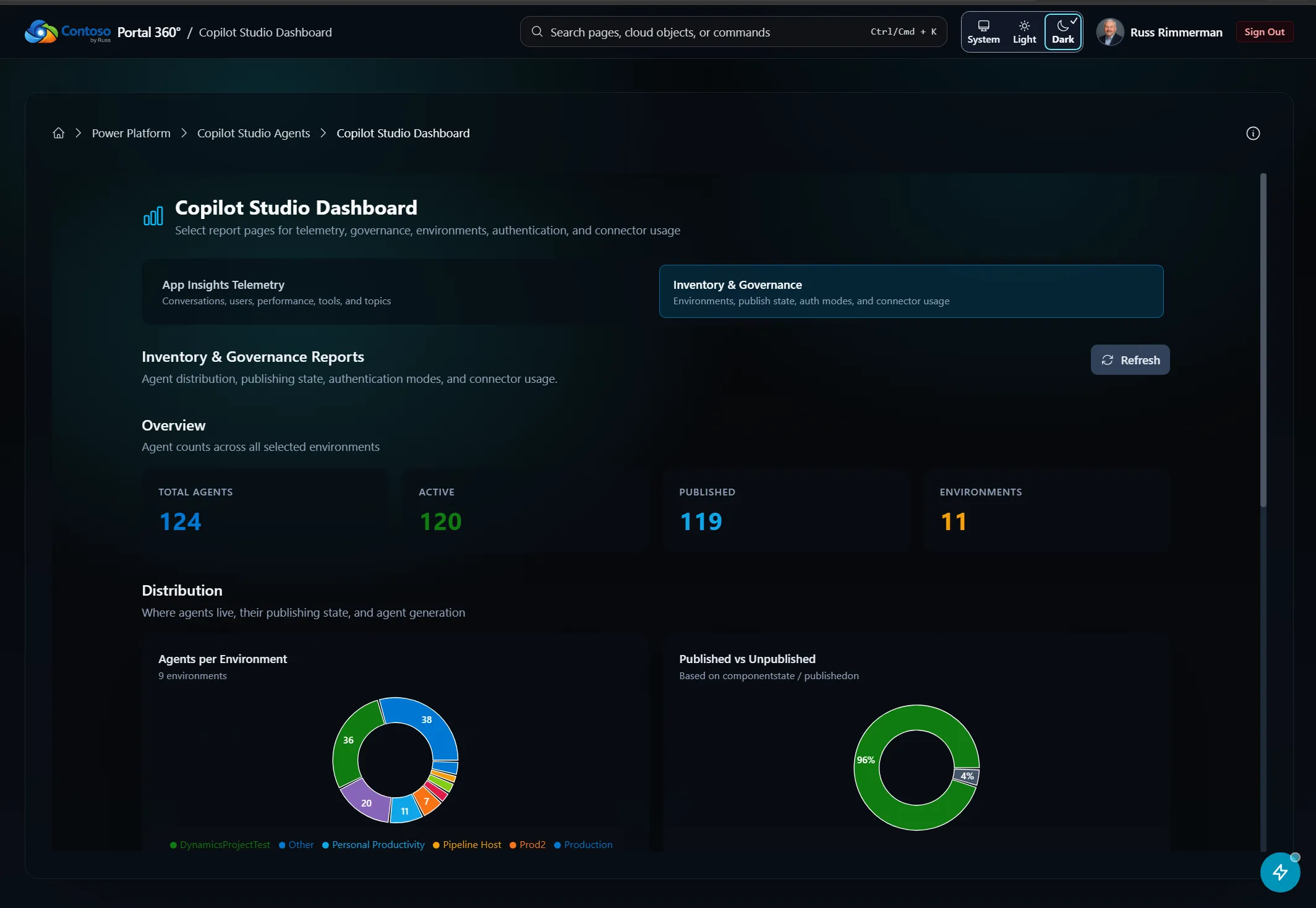
Task: Open App Insights Telemetry report page
Action: tap(395, 292)
